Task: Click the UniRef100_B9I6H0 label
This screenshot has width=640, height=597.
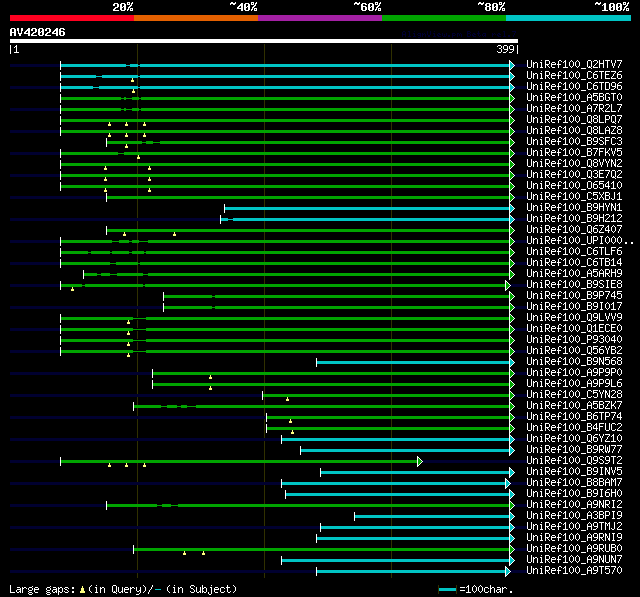Action: point(574,494)
